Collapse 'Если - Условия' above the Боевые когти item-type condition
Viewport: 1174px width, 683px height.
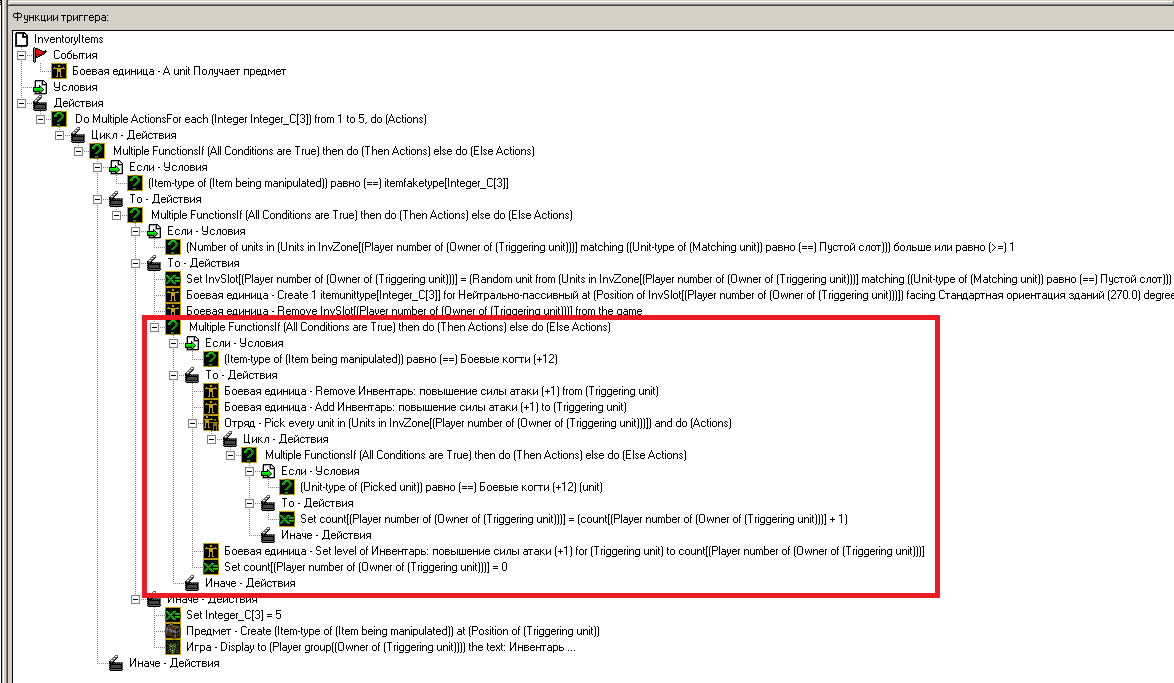(173, 343)
